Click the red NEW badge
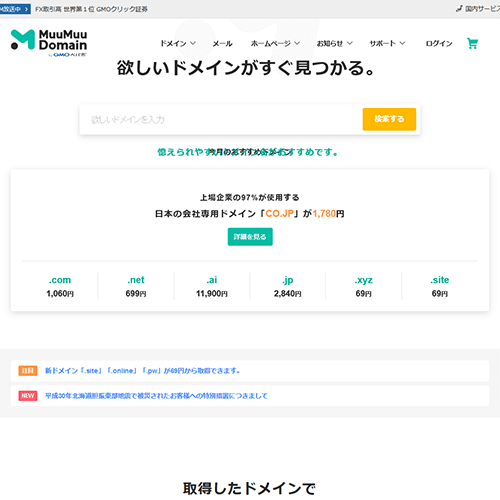This screenshot has height=500, width=500. pyautogui.click(x=28, y=396)
